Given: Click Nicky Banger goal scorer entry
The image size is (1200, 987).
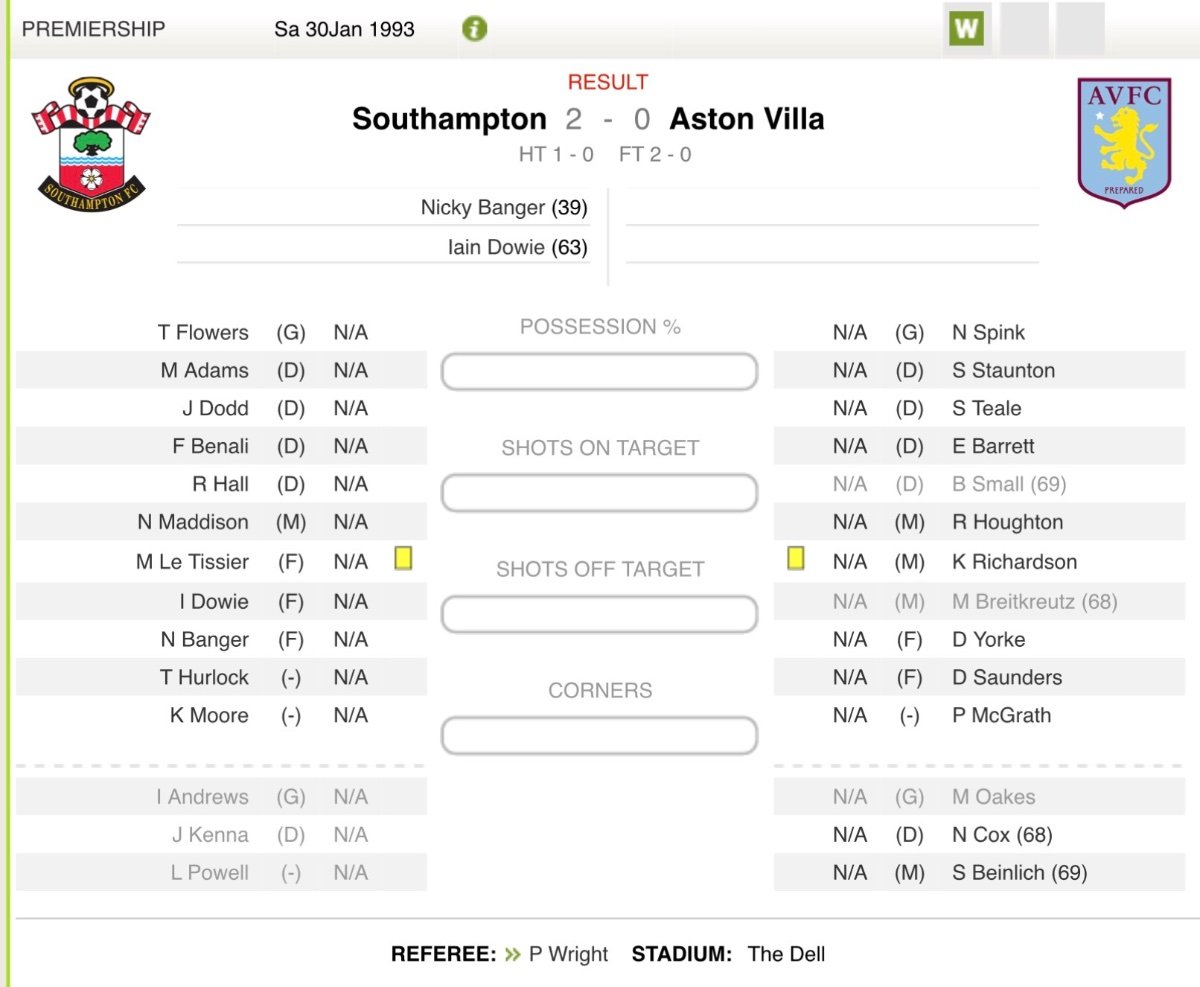Looking at the screenshot, I should [504, 208].
